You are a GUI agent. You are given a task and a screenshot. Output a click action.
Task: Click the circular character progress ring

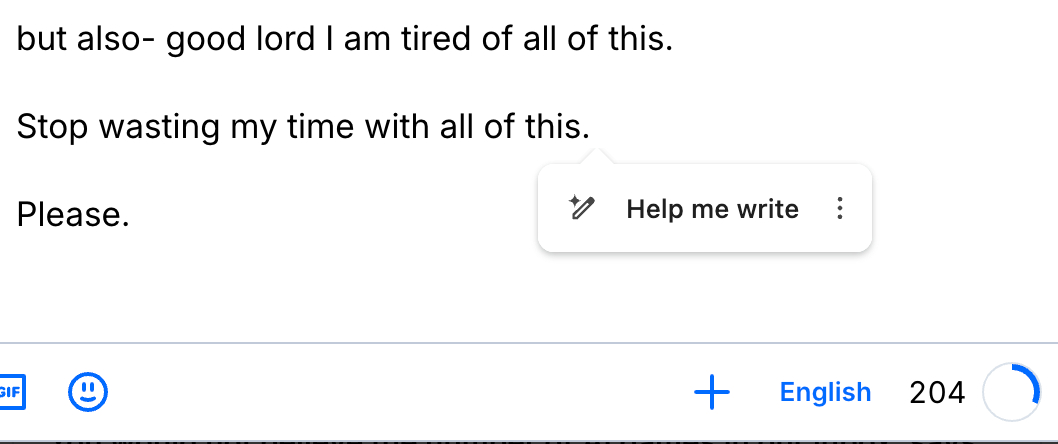pyautogui.click(x=1011, y=393)
